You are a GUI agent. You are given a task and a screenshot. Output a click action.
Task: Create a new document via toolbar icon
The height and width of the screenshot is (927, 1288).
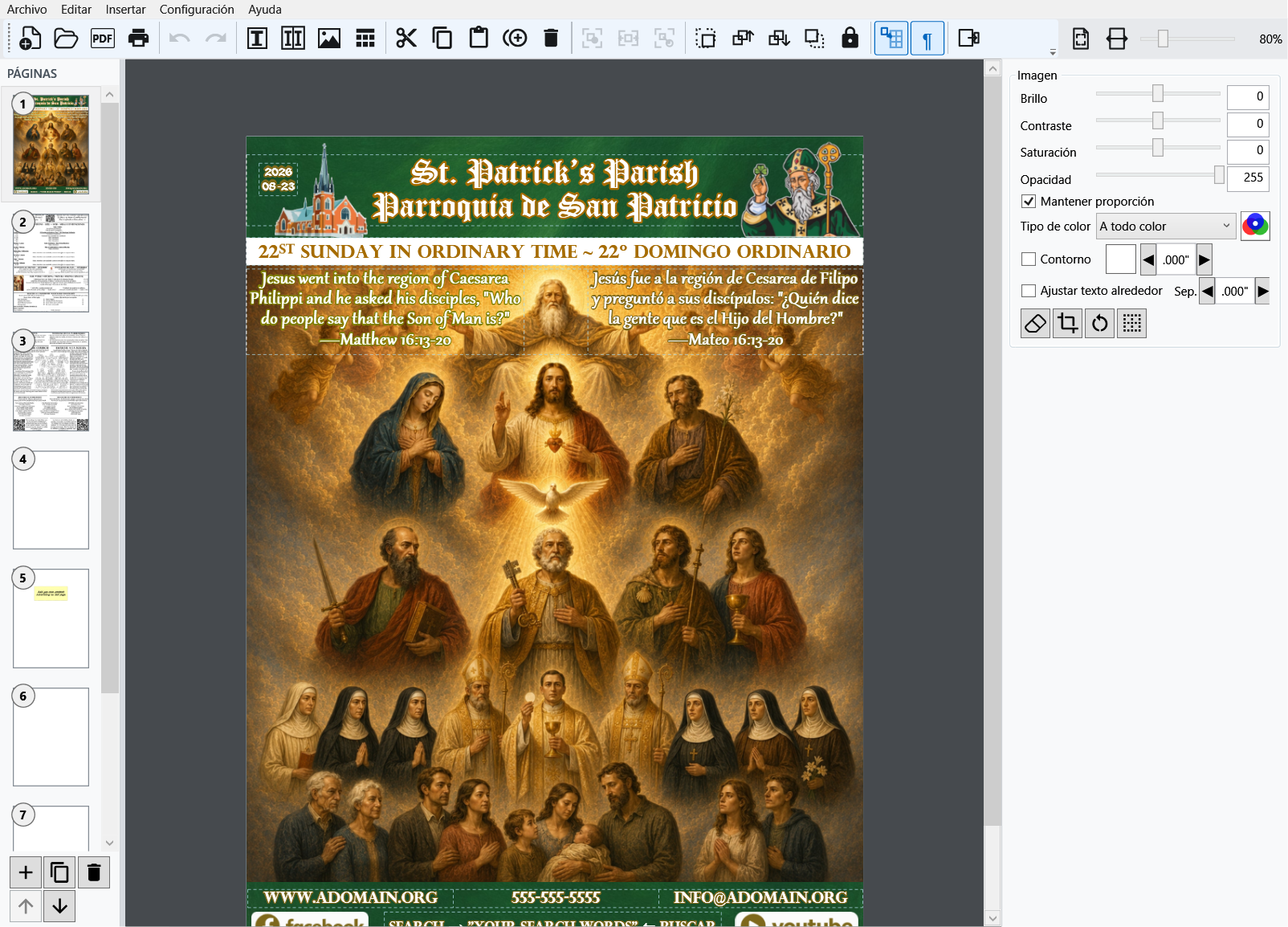pos(30,38)
